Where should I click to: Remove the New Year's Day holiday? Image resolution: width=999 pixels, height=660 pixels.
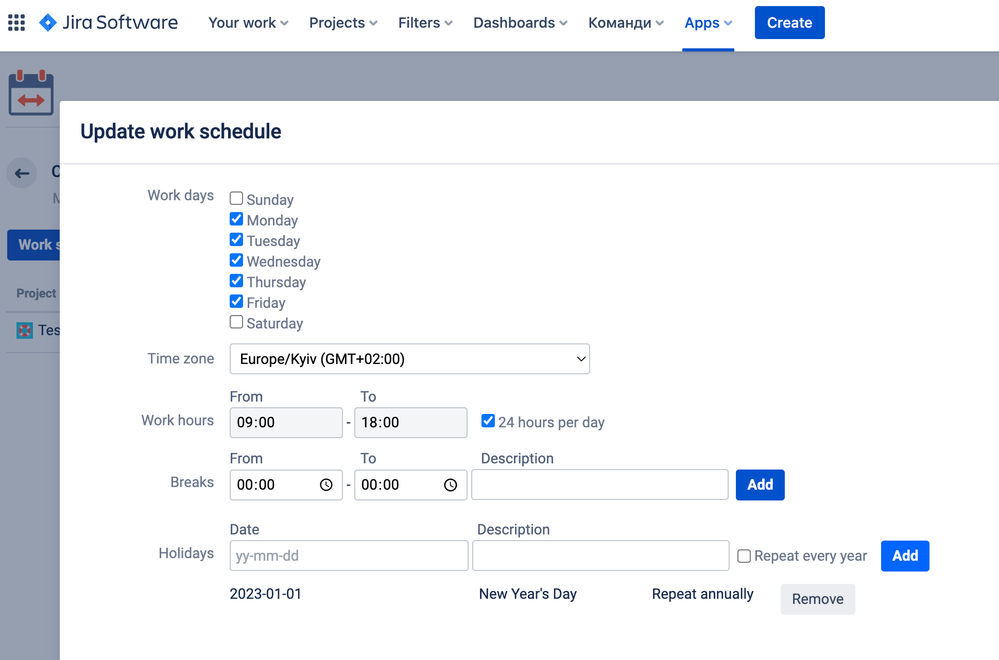(817, 599)
